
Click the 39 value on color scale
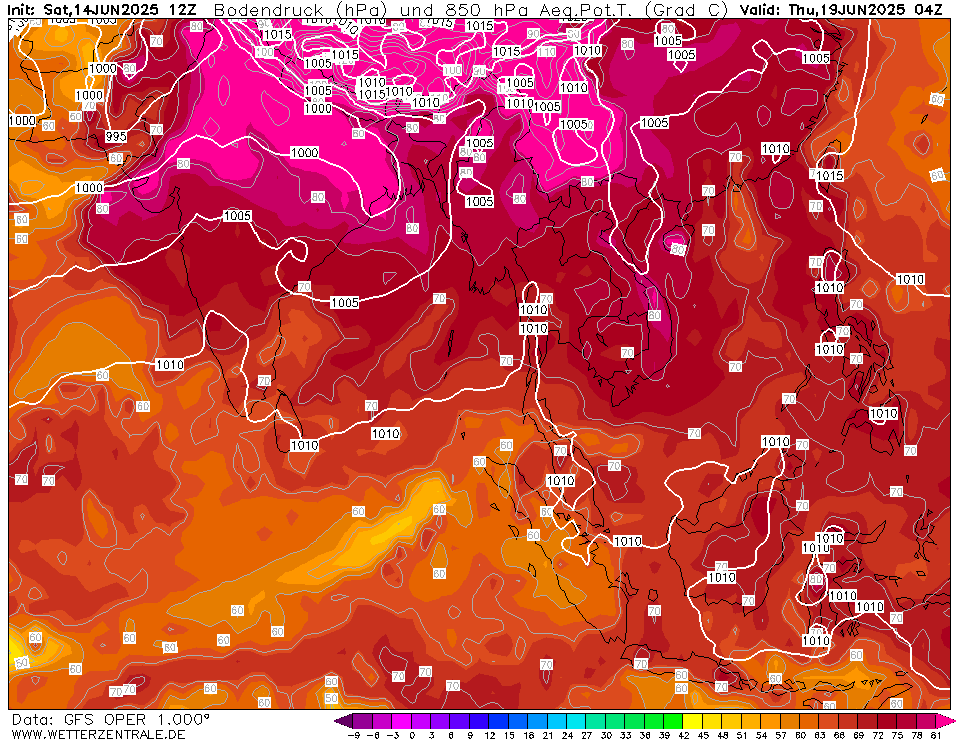(x=664, y=735)
